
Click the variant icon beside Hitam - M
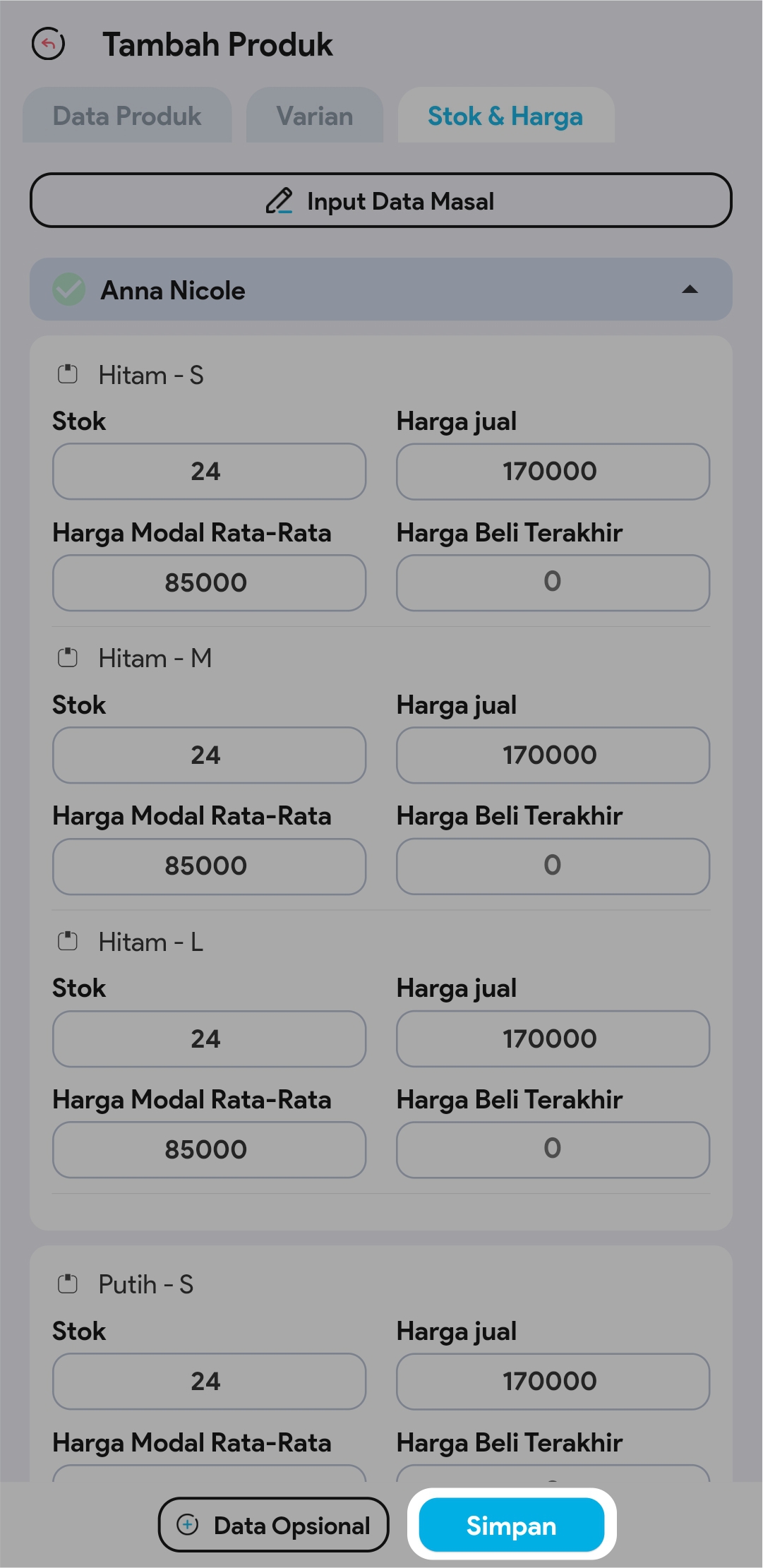click(68, 658)
